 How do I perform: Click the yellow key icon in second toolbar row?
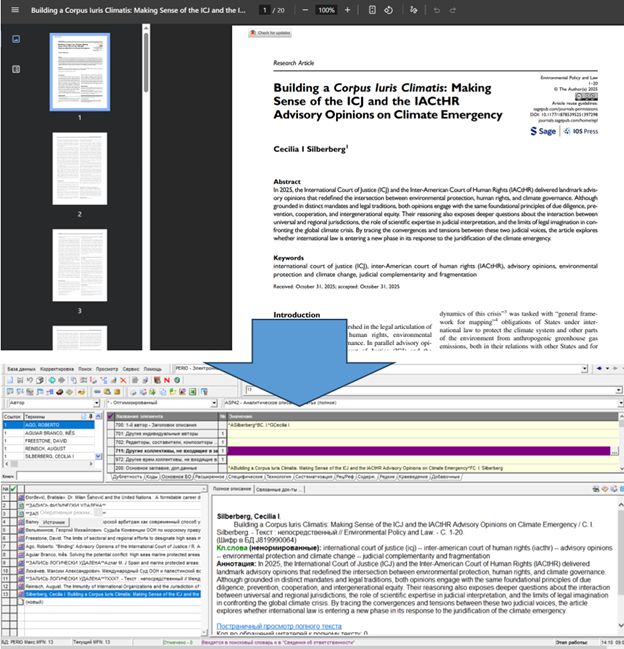(x=82, y=392)
